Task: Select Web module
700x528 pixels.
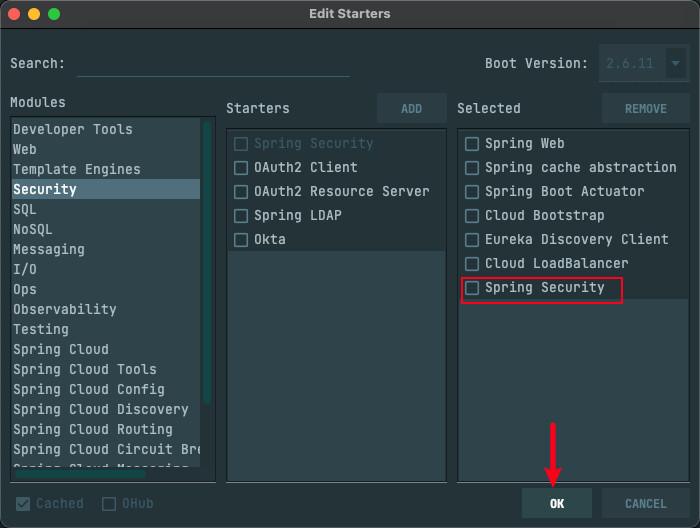Action: (106, 149)
